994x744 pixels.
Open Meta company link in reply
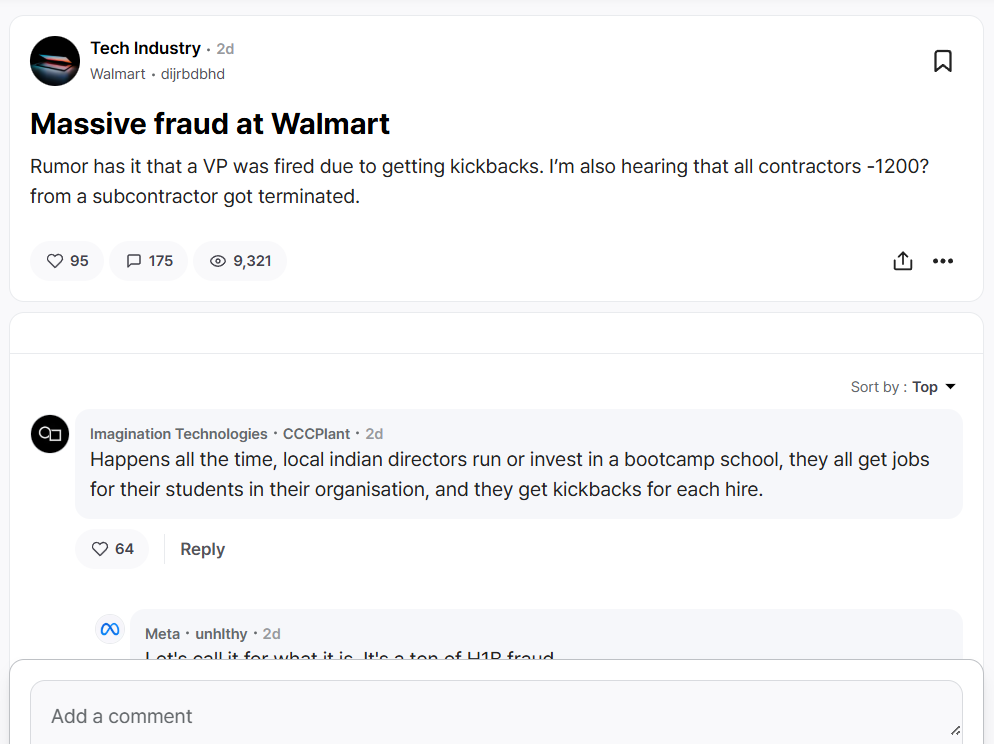(x=162, y=634)
